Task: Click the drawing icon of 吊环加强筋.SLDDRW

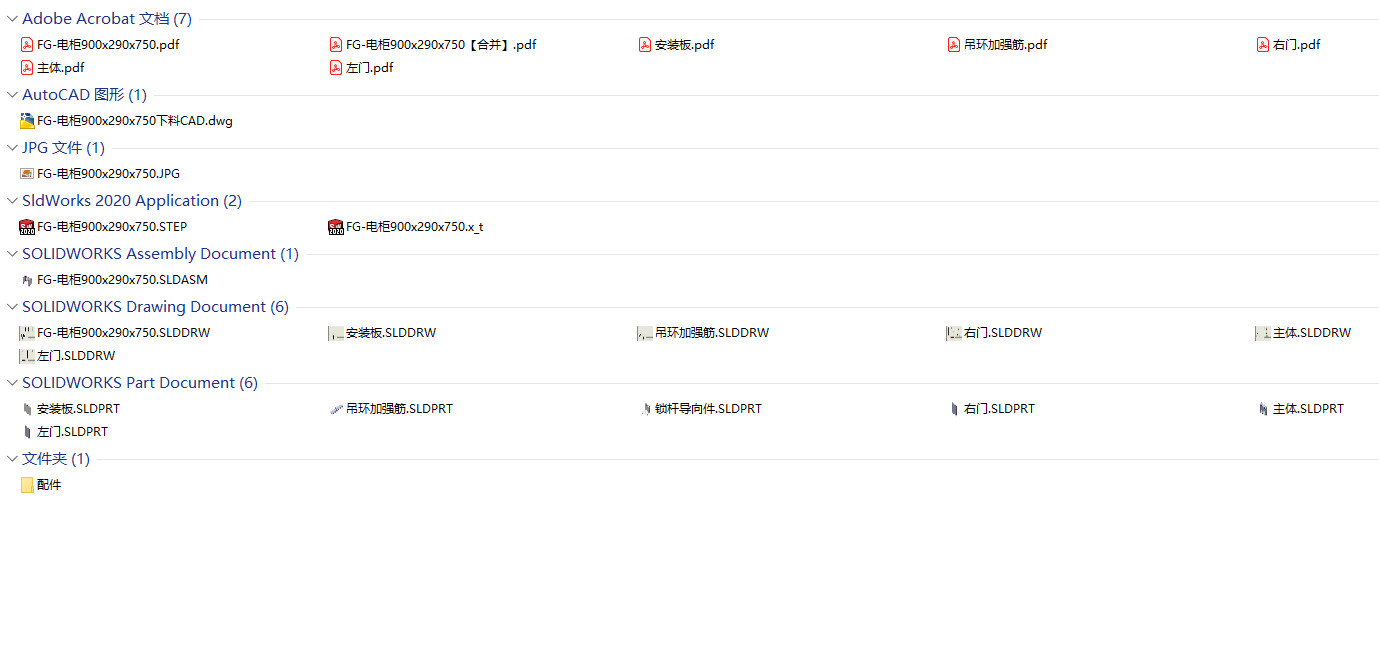Action: coord(645,333)
